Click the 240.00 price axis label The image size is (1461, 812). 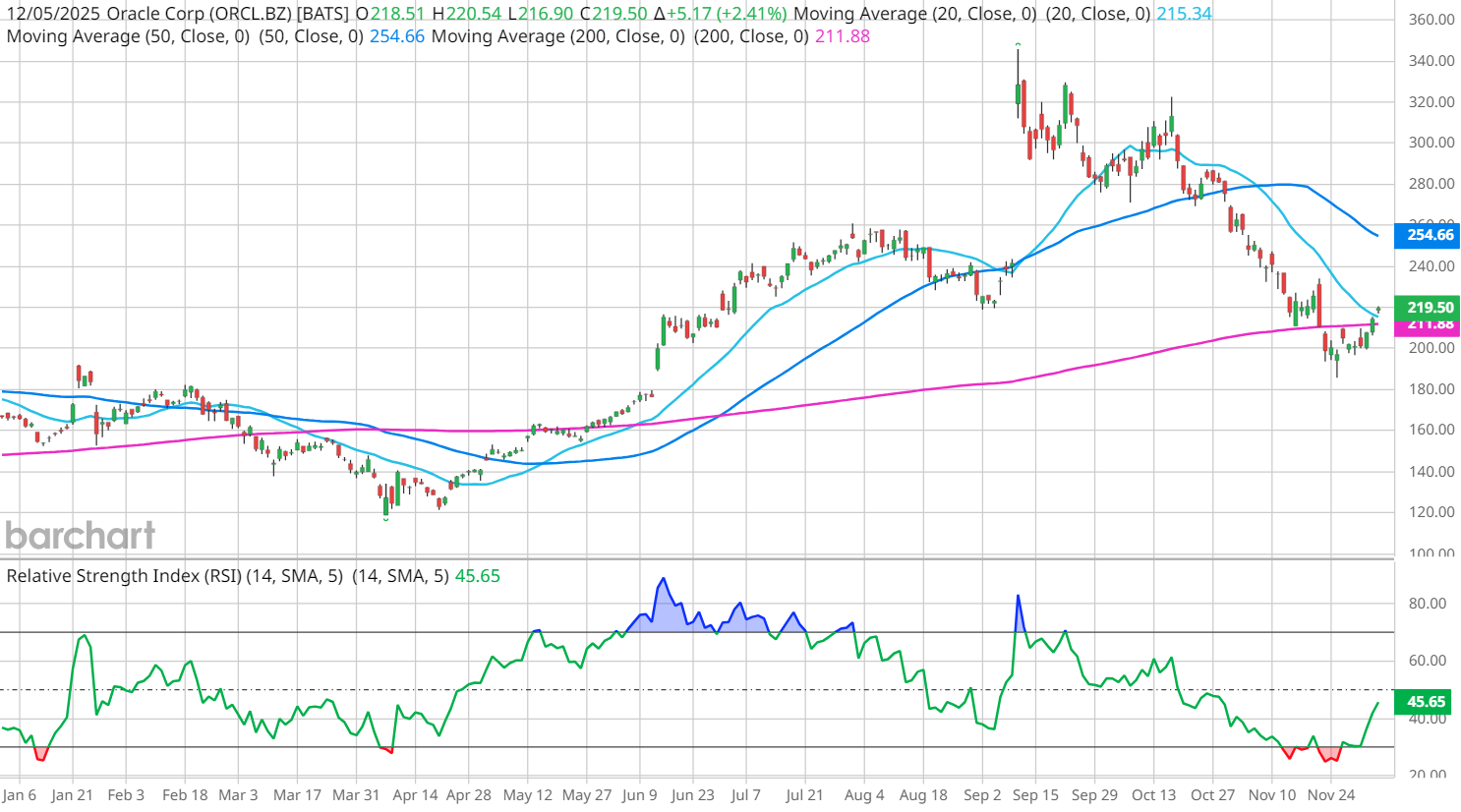click(x=1431, y=266)
